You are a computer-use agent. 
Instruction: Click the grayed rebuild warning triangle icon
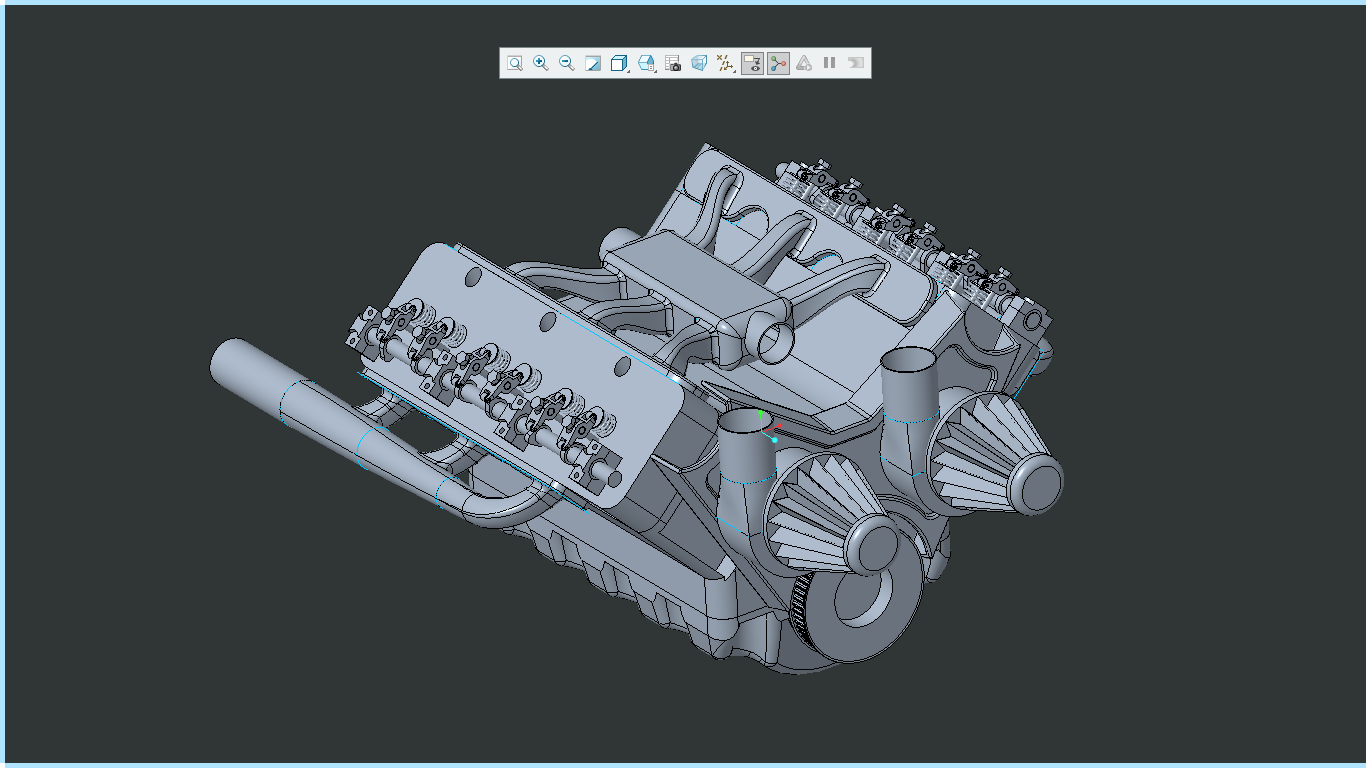[804, 62]
